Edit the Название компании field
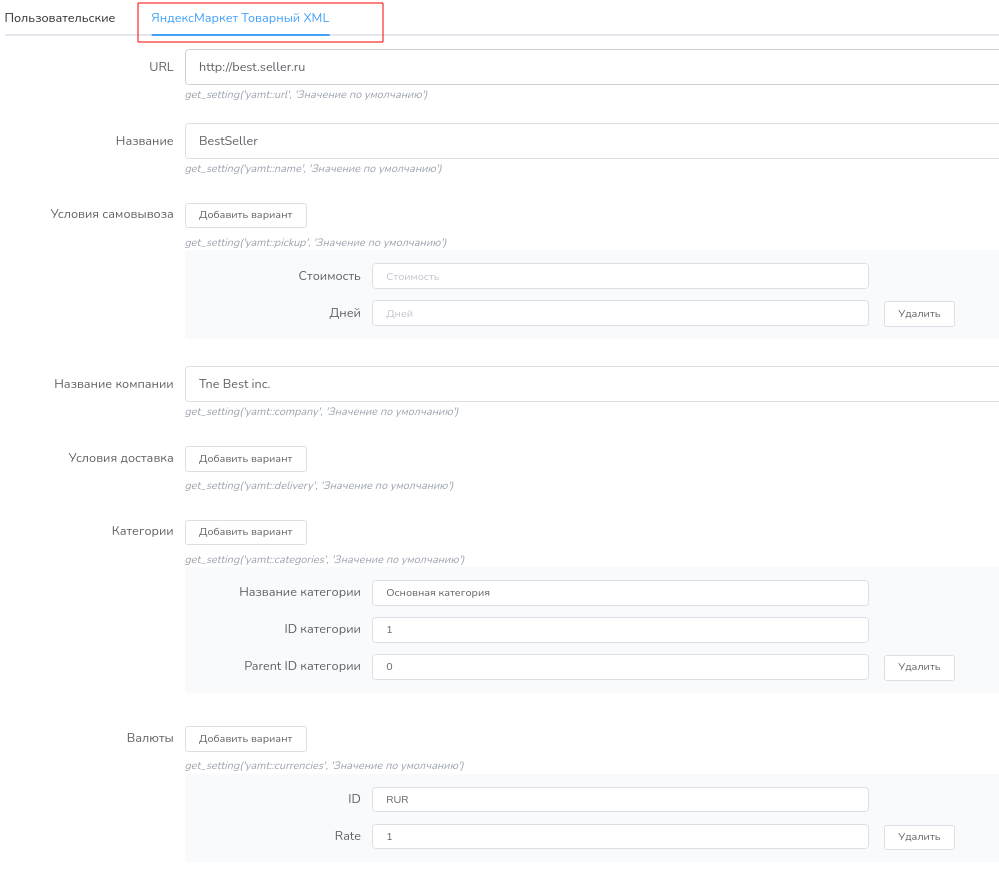999x870 pixels. [592, 384]
